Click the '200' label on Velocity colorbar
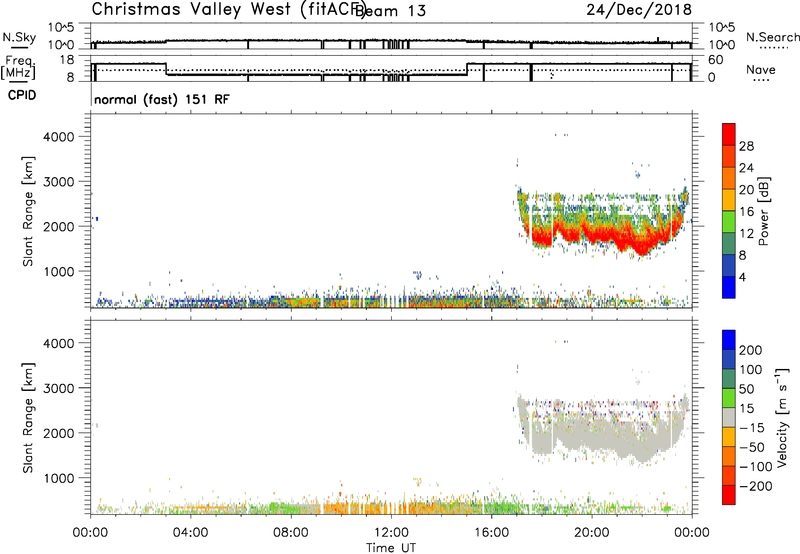Image resolution: width=800 pixels, height=554 pixels. click(750, 350)
